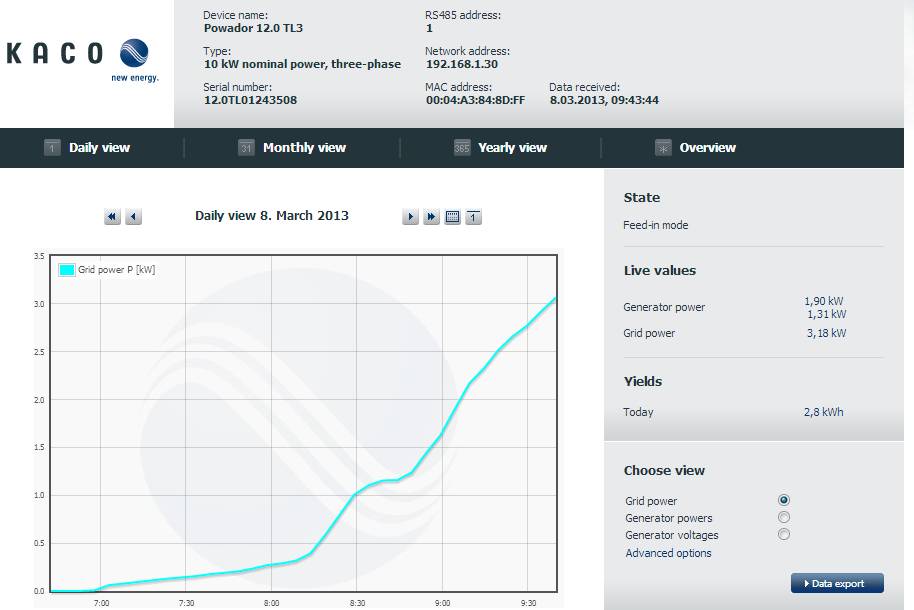914x610 pixels.
Task: Click the today icon beside the calendar
Action: 473,217
